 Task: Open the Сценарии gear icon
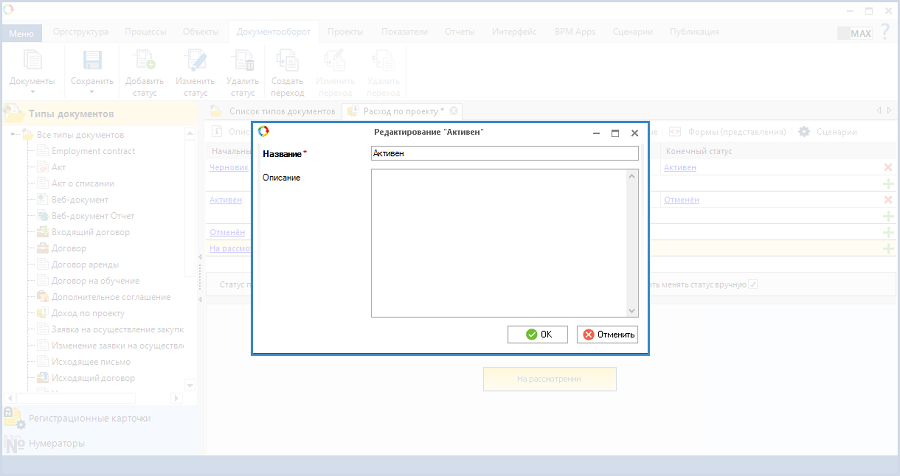point(804,132)
